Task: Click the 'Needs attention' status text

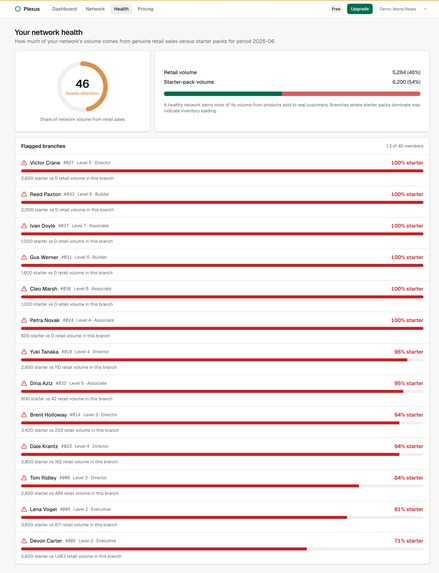Action: (x=82, y=94)
